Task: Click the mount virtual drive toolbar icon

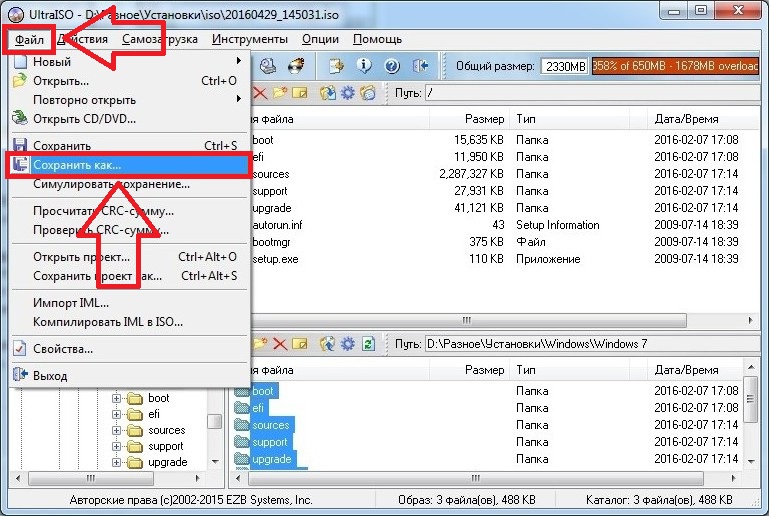Action: [268, 67]
